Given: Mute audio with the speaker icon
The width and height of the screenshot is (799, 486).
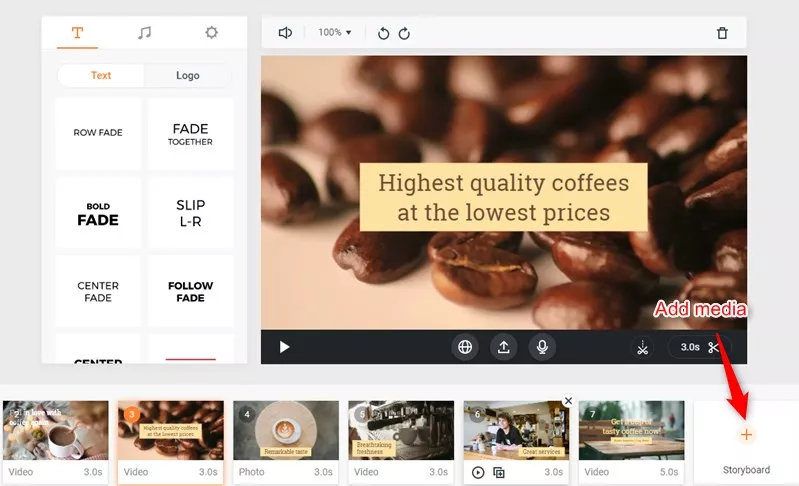Looking at the screenshot, I should pos(285,33).
